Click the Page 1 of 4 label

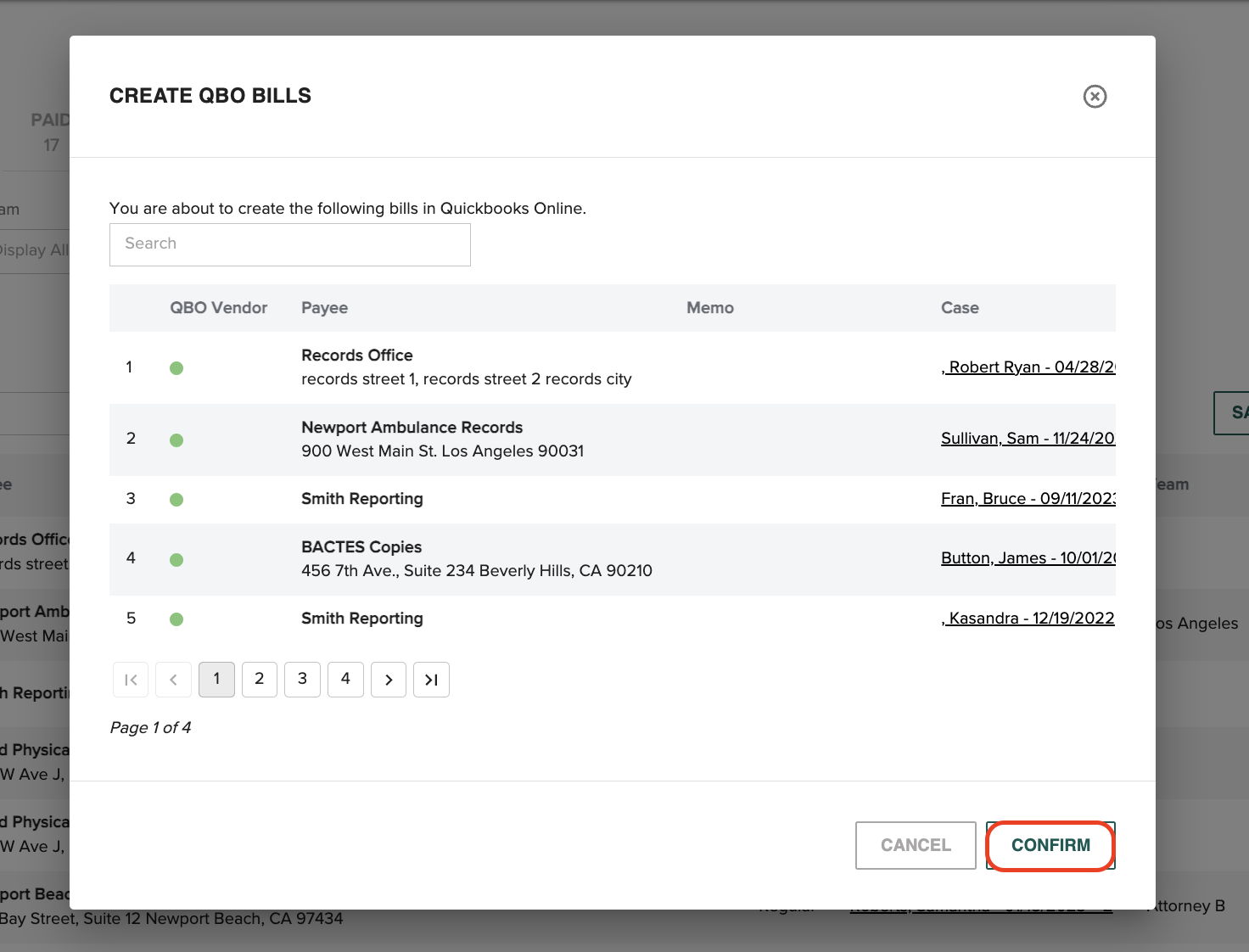pos(150,728)
